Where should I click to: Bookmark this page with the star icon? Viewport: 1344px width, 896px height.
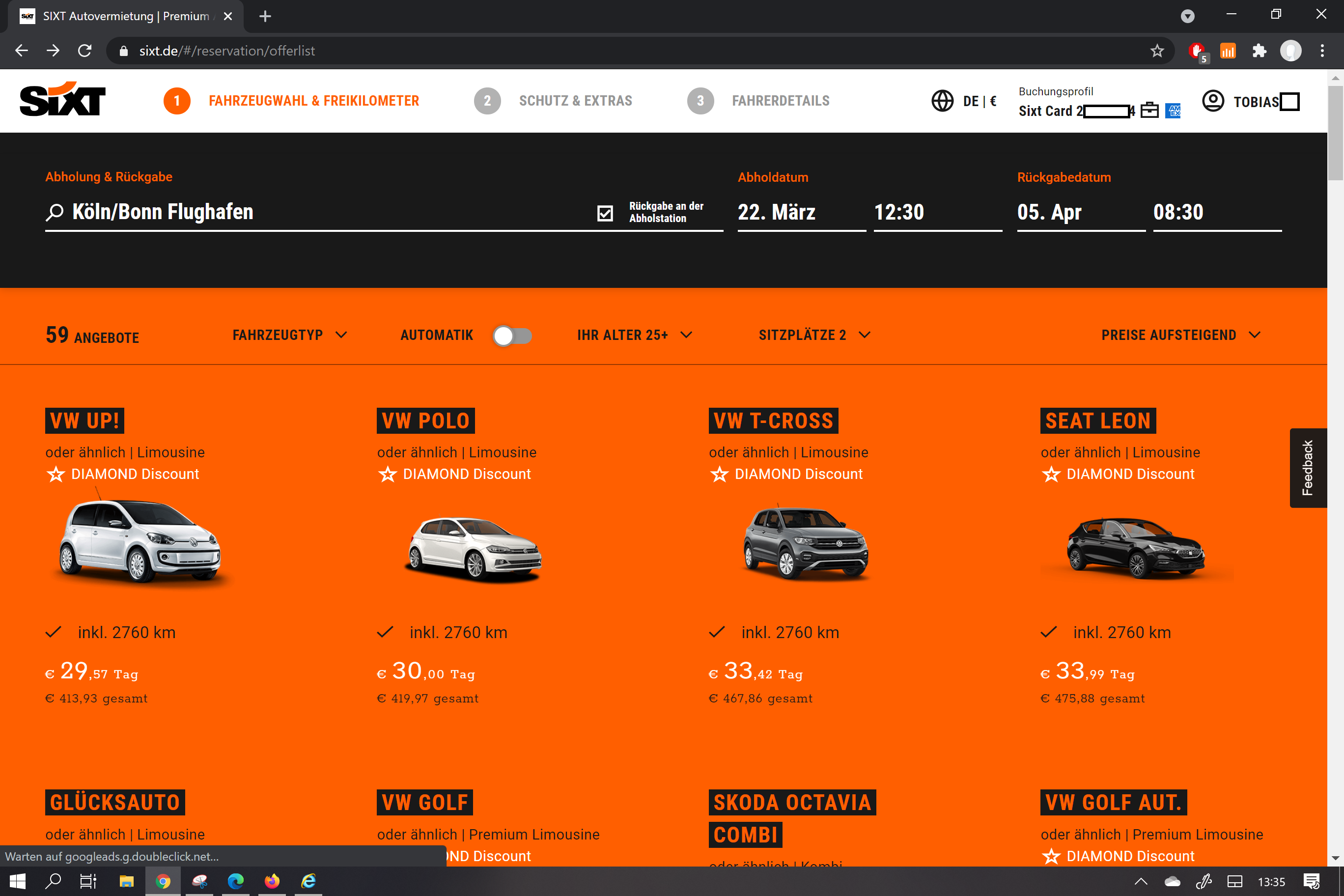(x=1157, y=51)
